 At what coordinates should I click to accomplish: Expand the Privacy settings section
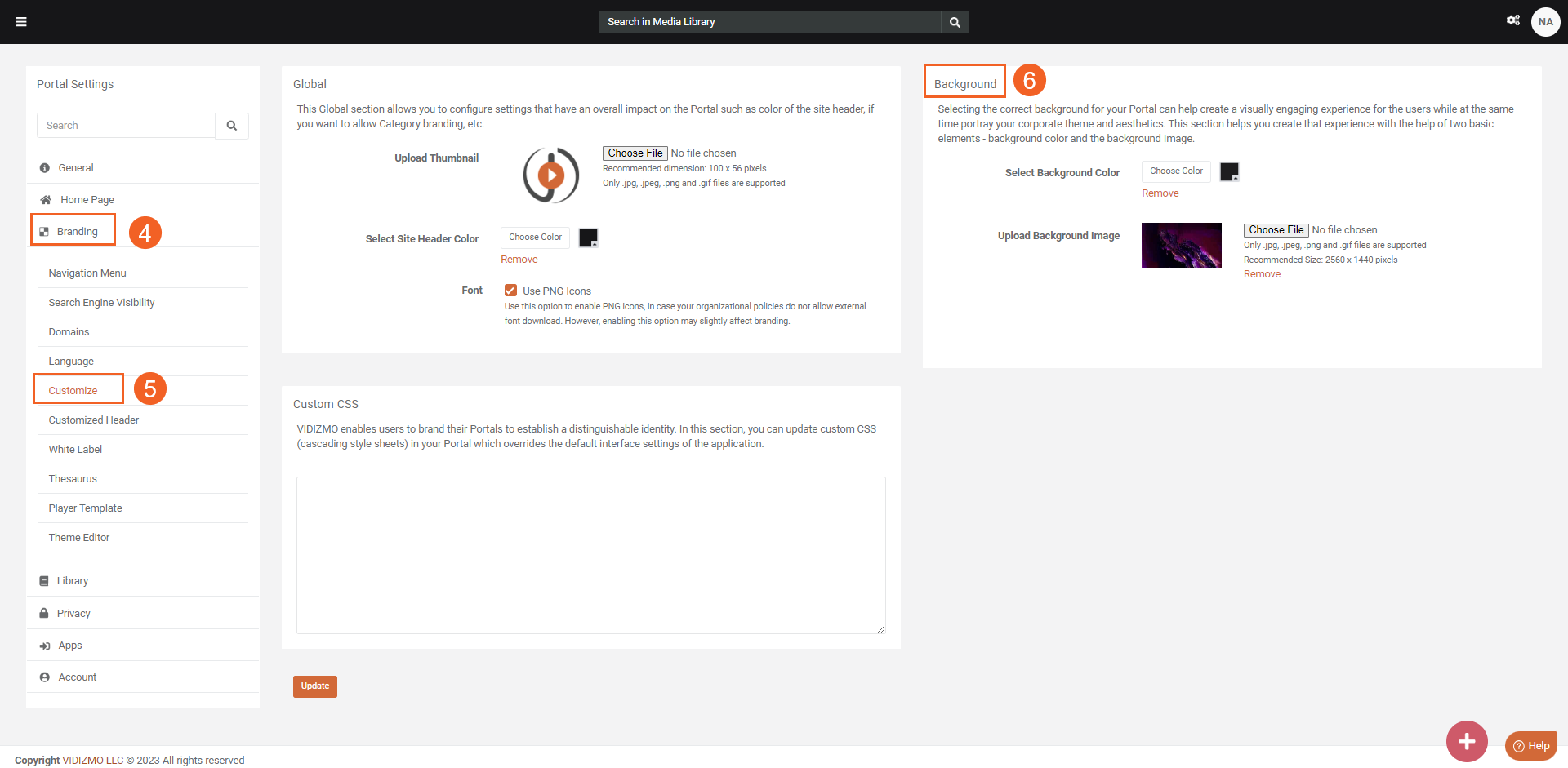pos(73,614)
